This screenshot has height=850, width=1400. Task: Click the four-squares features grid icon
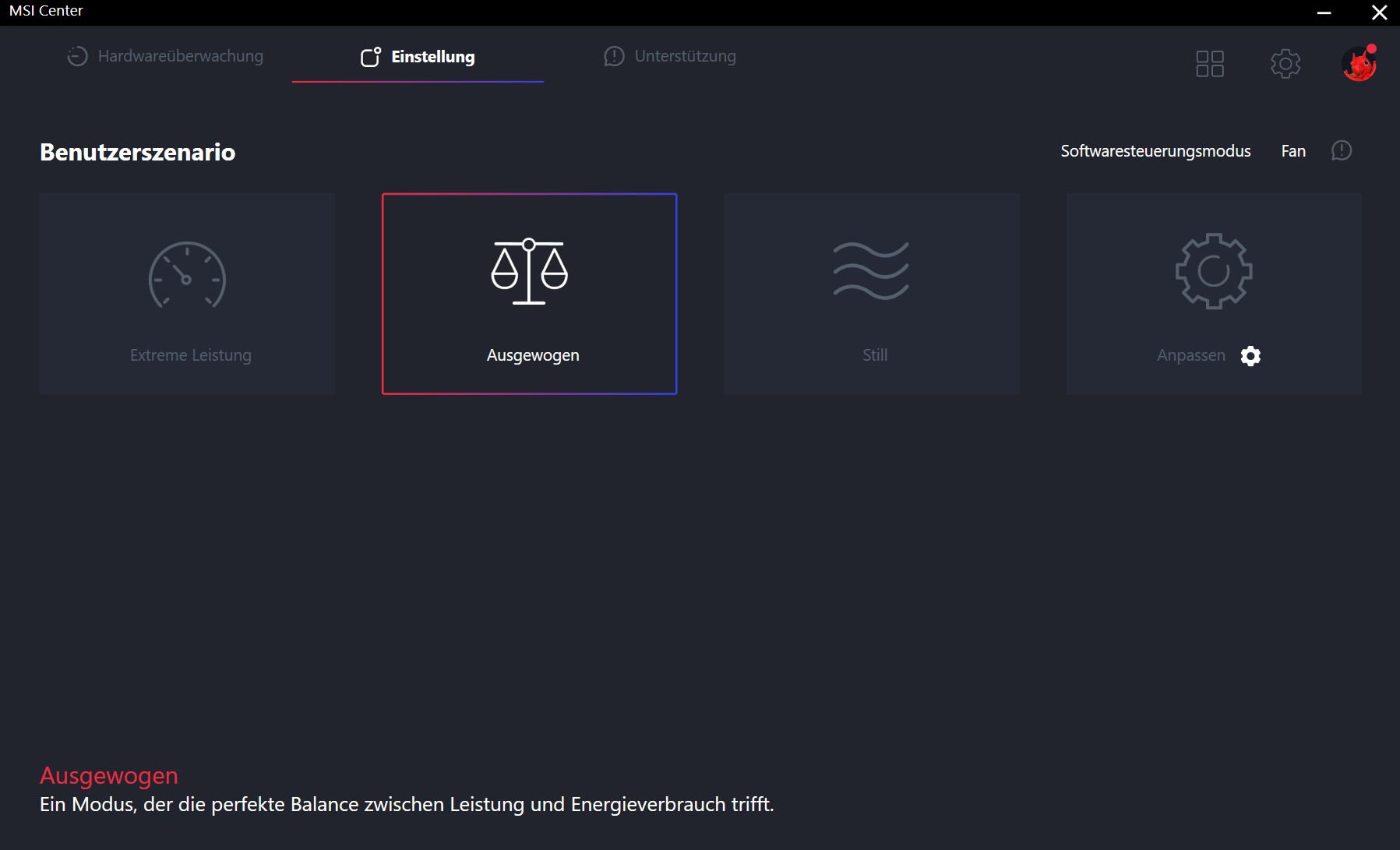[1210, 63]
